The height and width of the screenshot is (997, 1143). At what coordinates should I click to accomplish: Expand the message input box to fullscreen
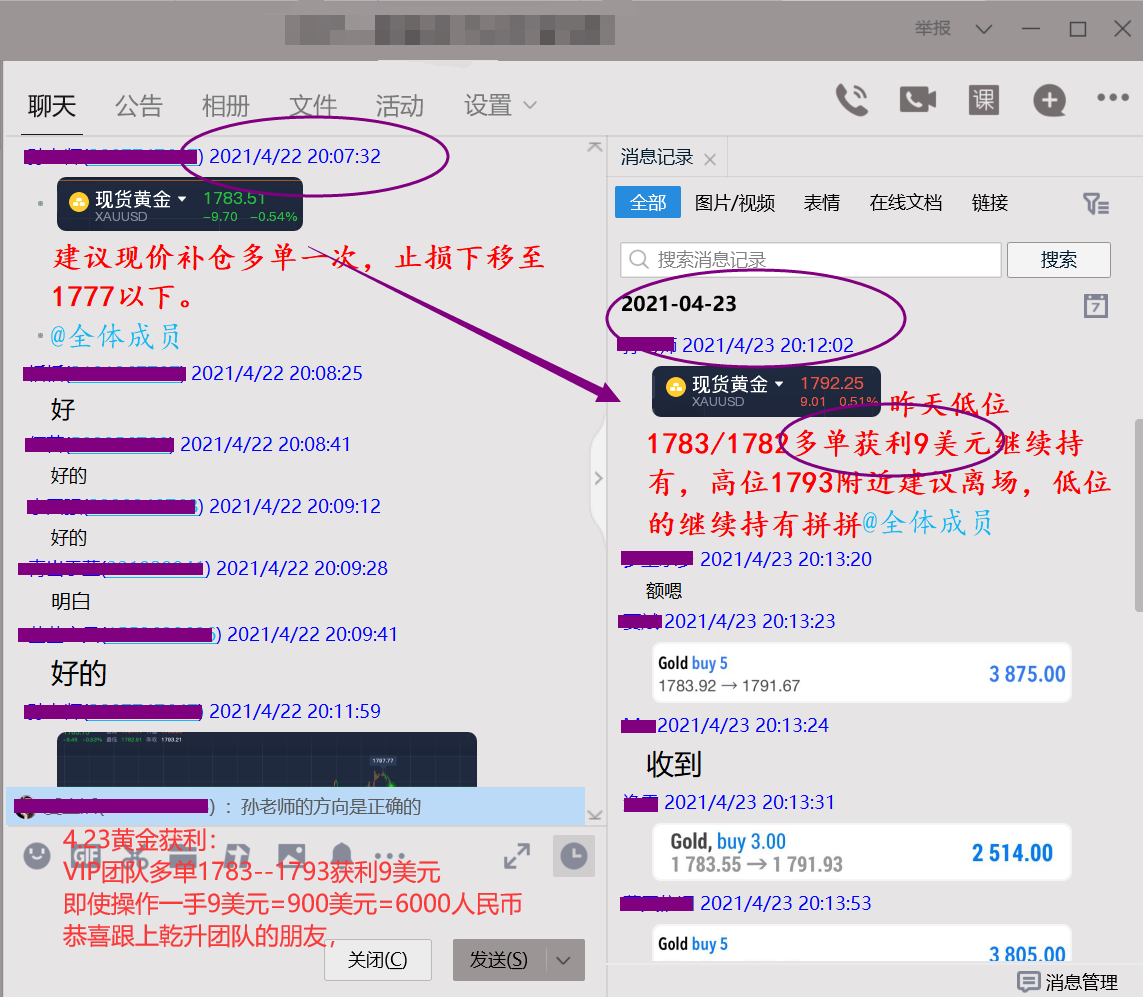tap(517, 856)
